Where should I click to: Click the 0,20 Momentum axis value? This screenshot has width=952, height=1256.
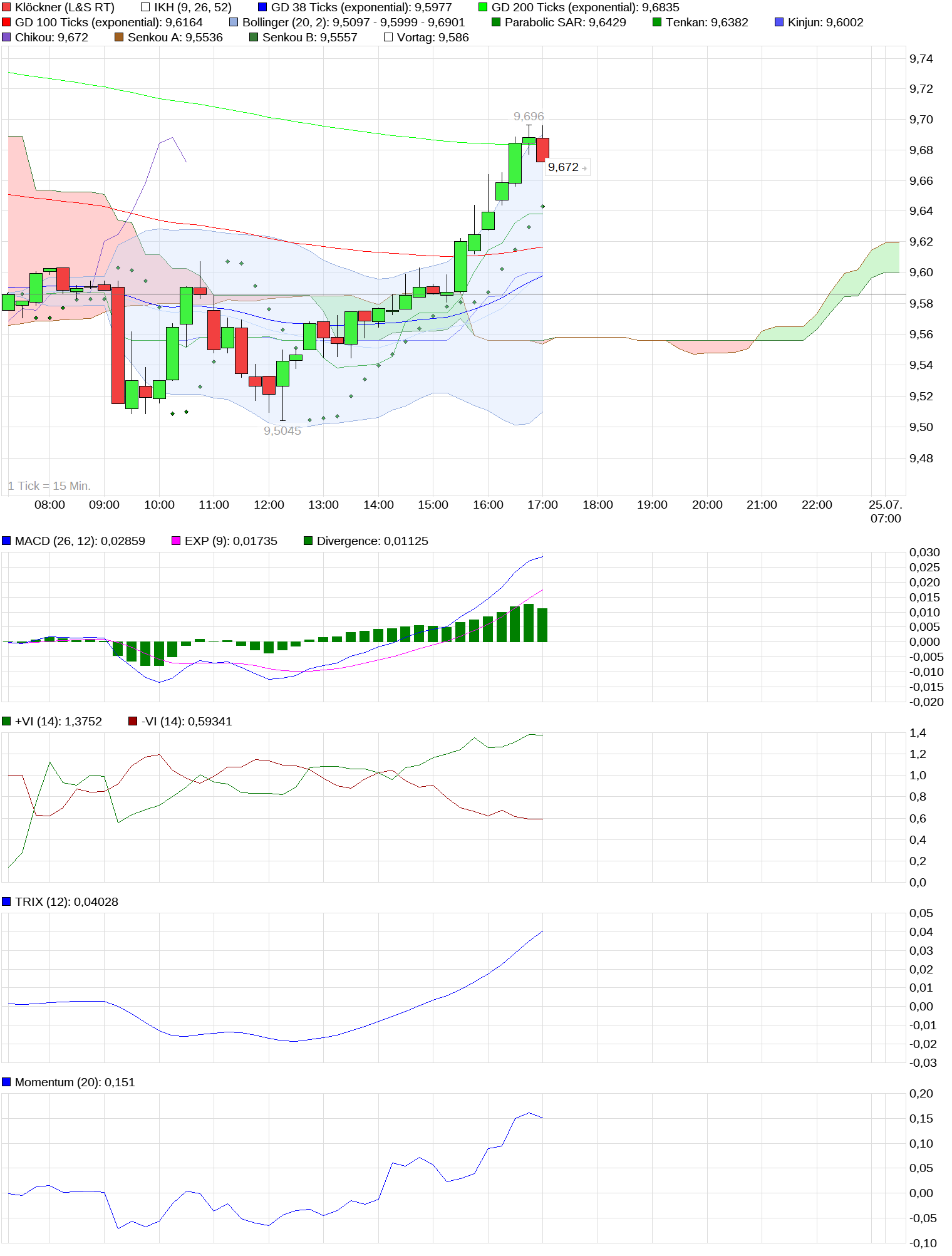coord(921,1094)
